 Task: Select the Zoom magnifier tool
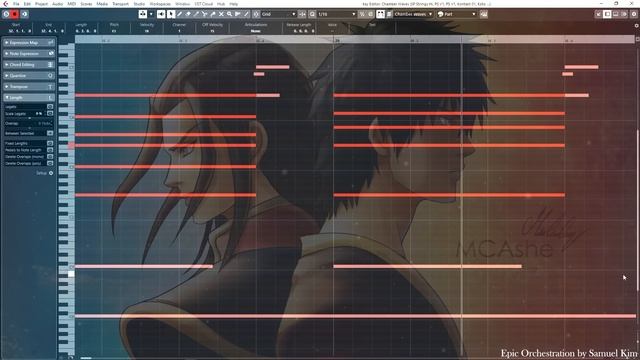(x=229, y=14)
